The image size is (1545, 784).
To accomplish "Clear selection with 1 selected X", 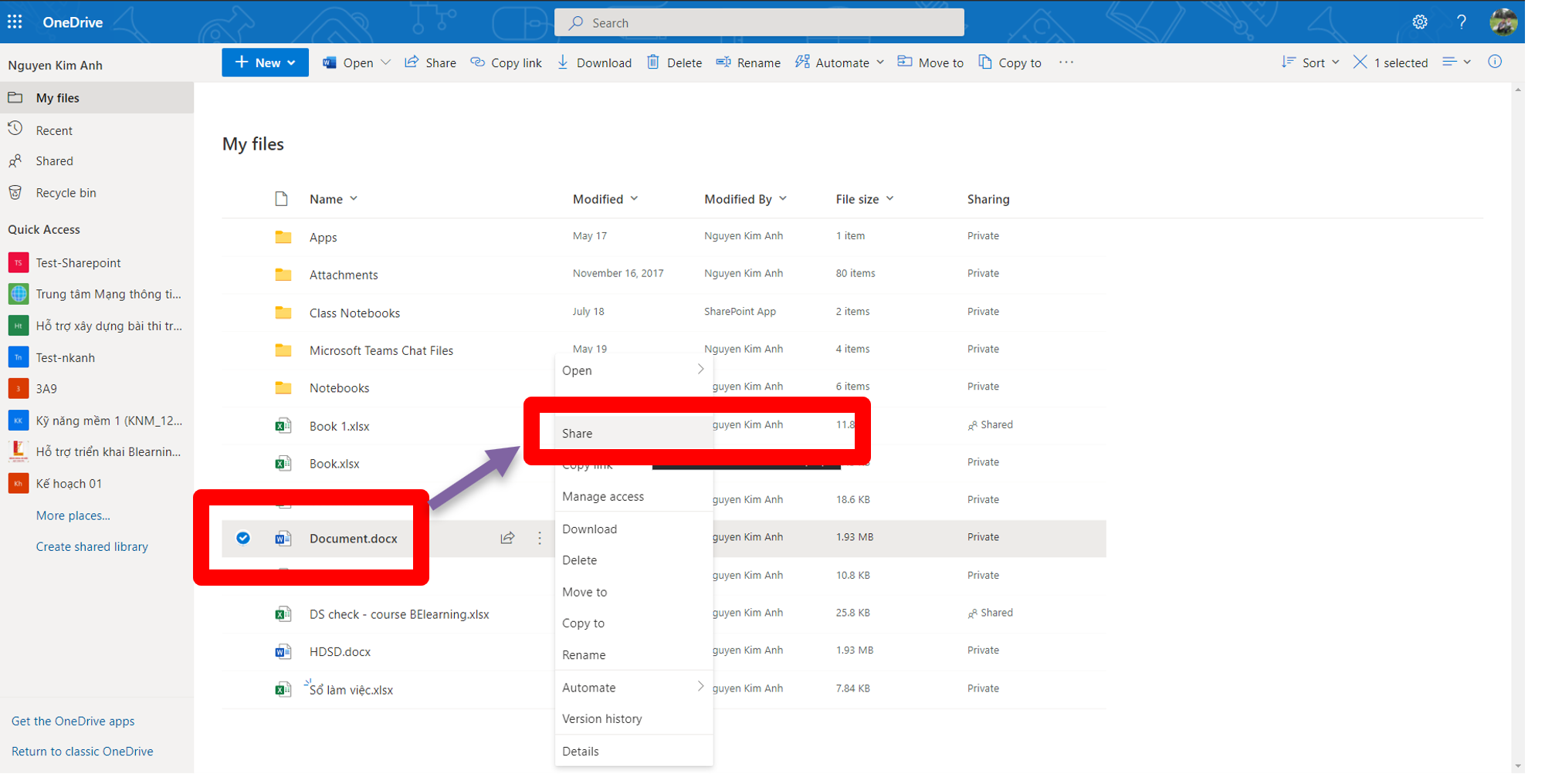I will coord(1360,63).
